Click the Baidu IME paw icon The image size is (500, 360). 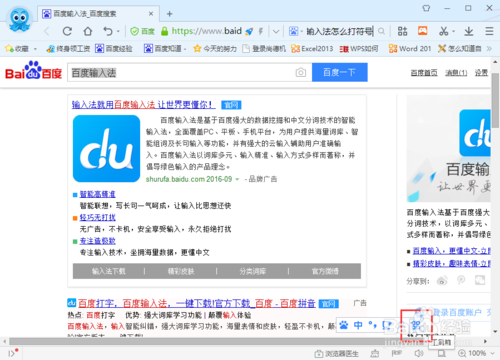tap(344, 325)
